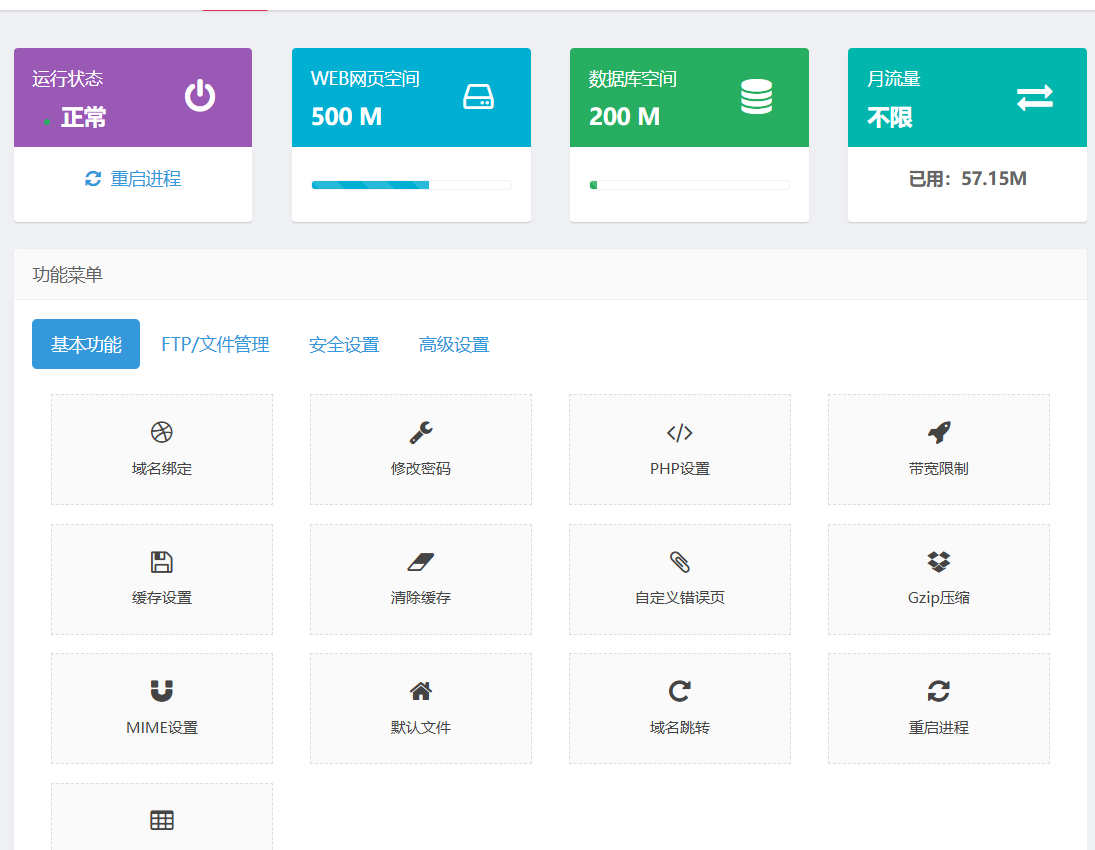
Task: Click the WEB网页空间 usage progress bar
Action: pos(410,184)
